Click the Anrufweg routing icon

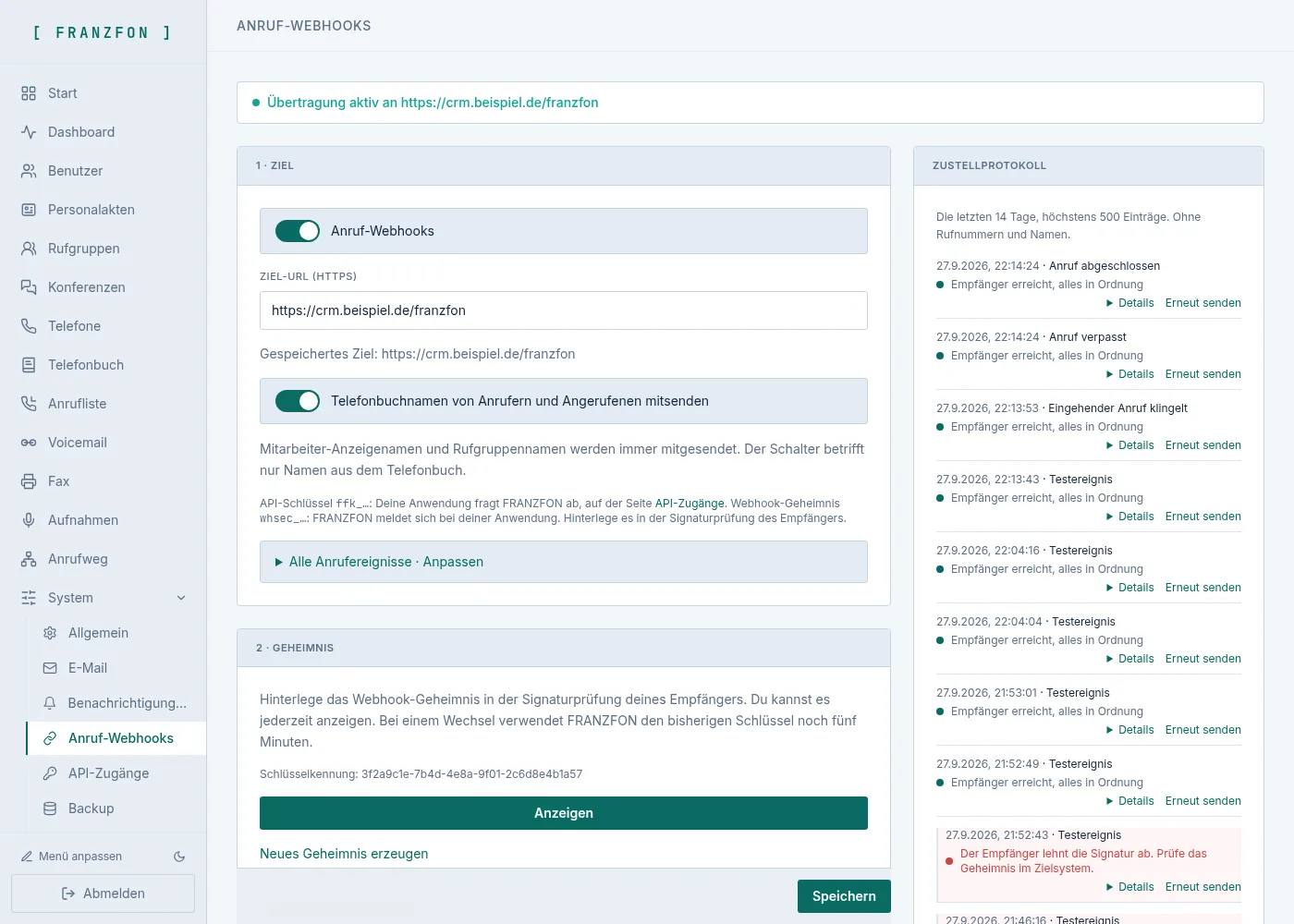[29, 559]
